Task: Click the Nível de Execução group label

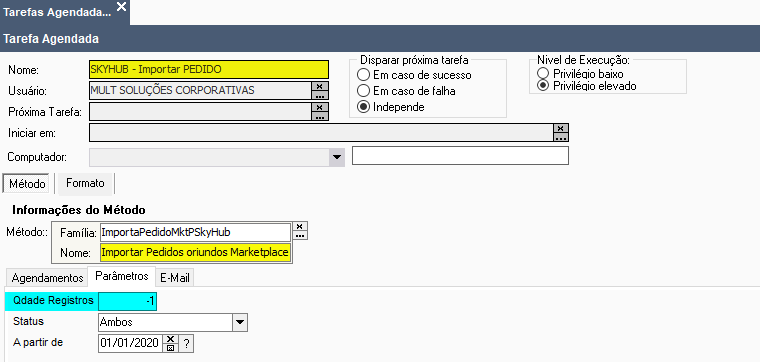Action: click(584, 60)
